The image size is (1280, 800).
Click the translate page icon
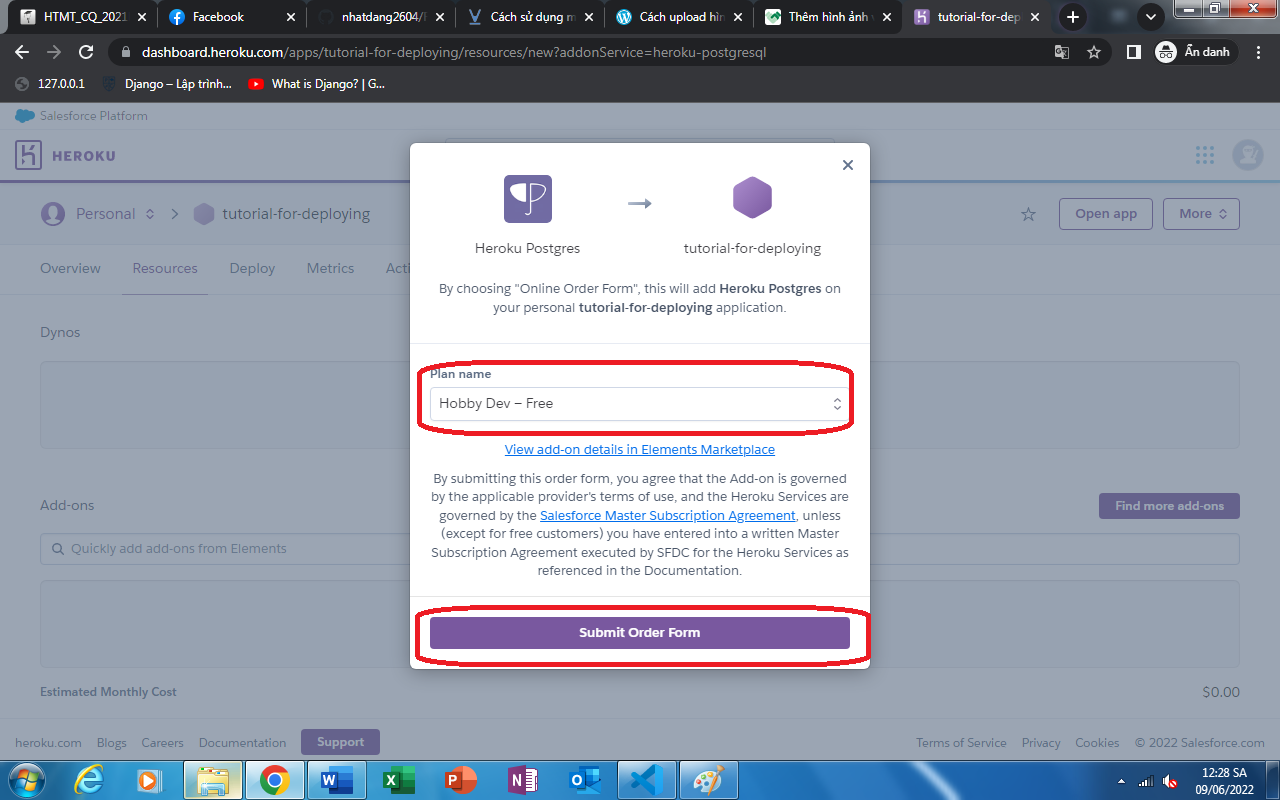coord(1062,52)
